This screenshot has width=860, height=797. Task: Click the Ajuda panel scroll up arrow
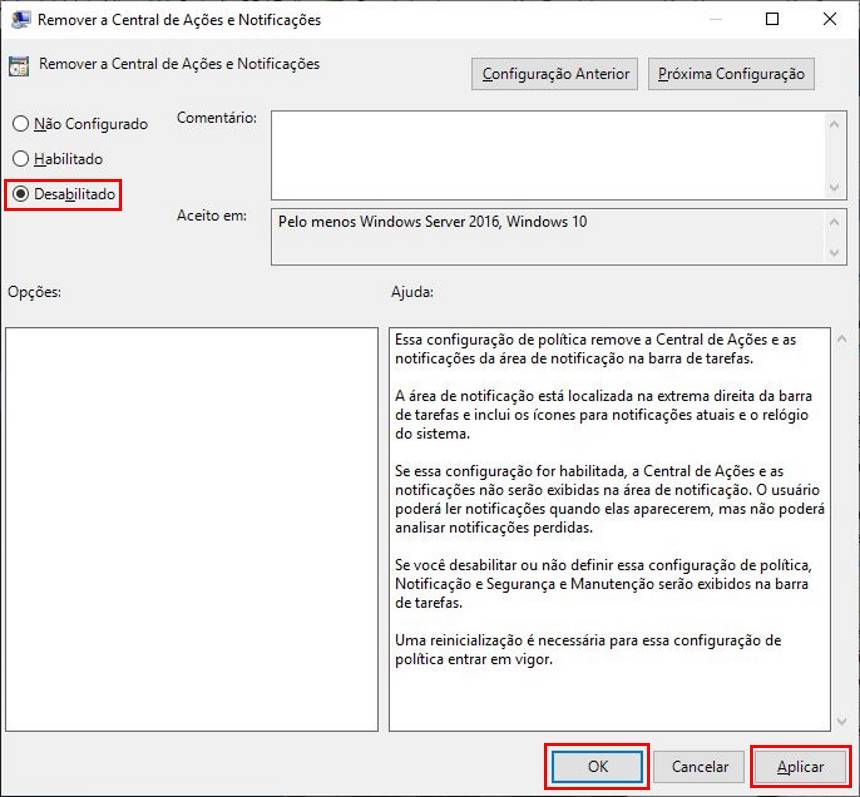[x=842, y=339]
